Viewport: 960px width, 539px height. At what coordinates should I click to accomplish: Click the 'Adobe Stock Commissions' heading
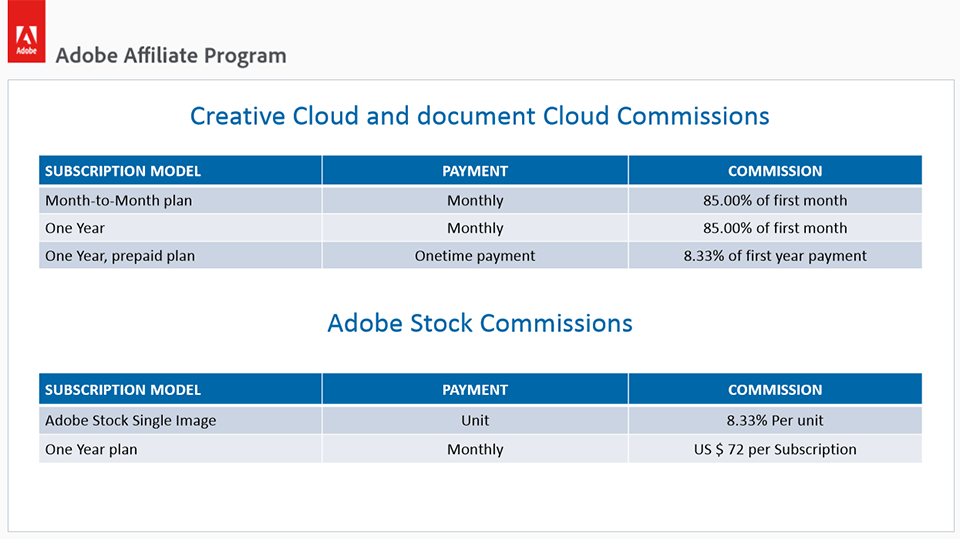[479, 323]
